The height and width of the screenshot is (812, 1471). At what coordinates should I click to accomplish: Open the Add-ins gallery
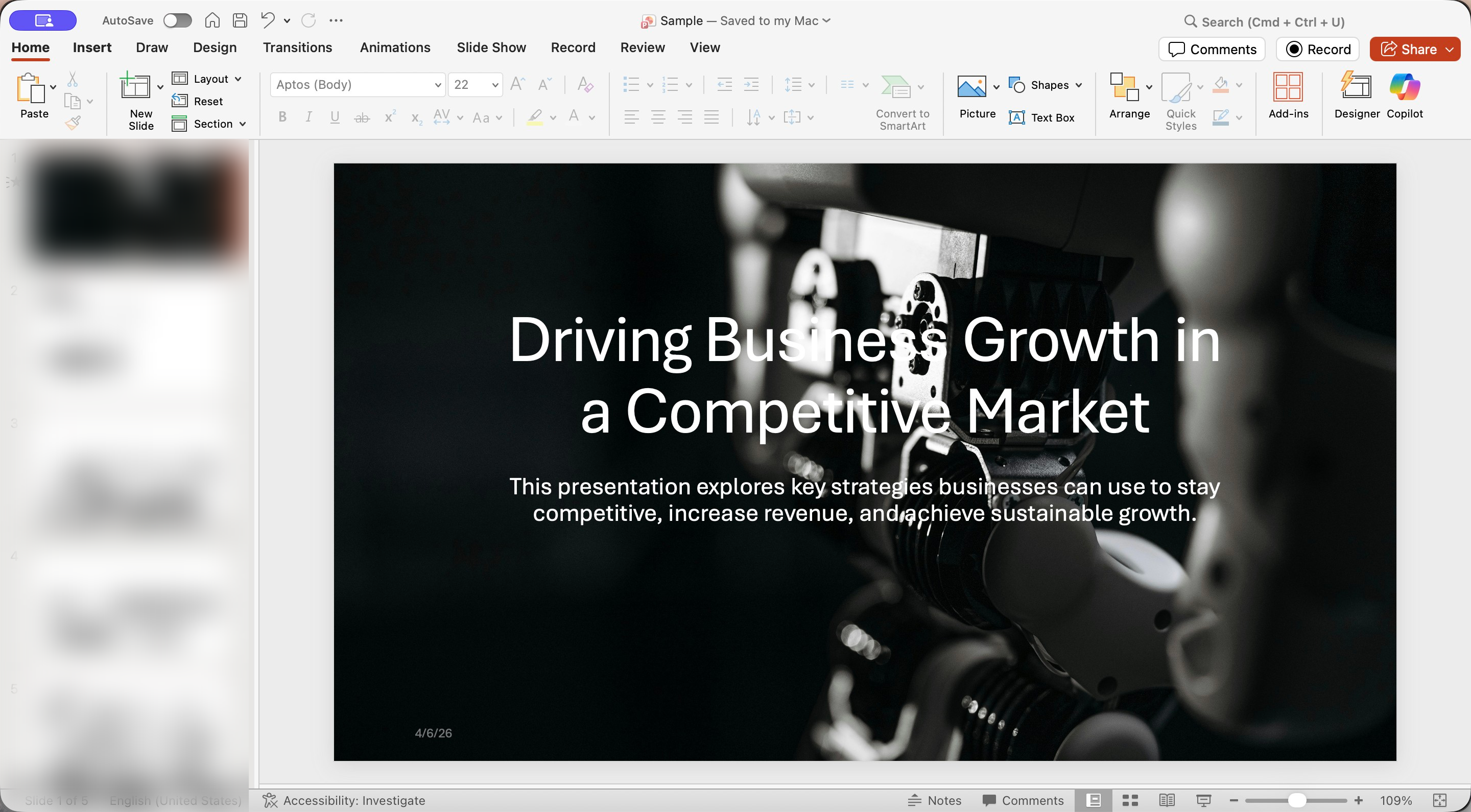1288,95
